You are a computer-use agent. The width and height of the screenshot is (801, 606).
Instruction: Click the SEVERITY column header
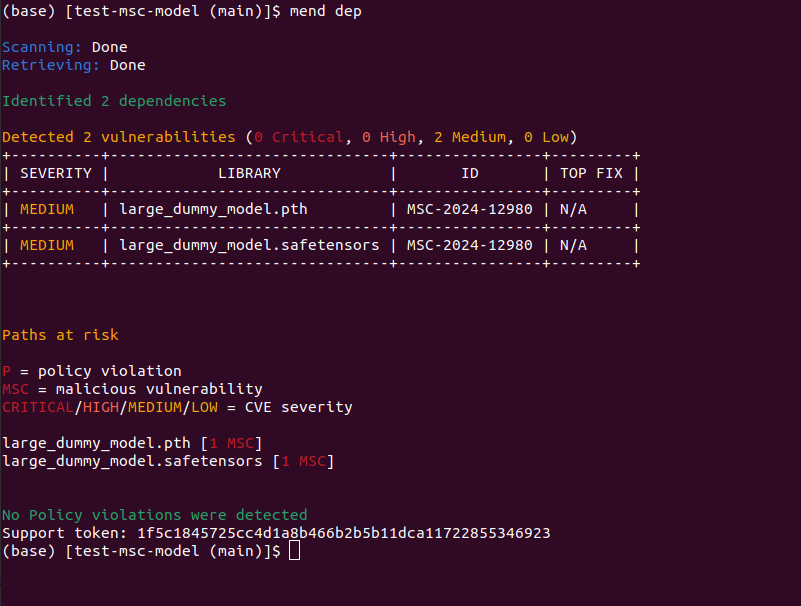click(x=56, y=173)
